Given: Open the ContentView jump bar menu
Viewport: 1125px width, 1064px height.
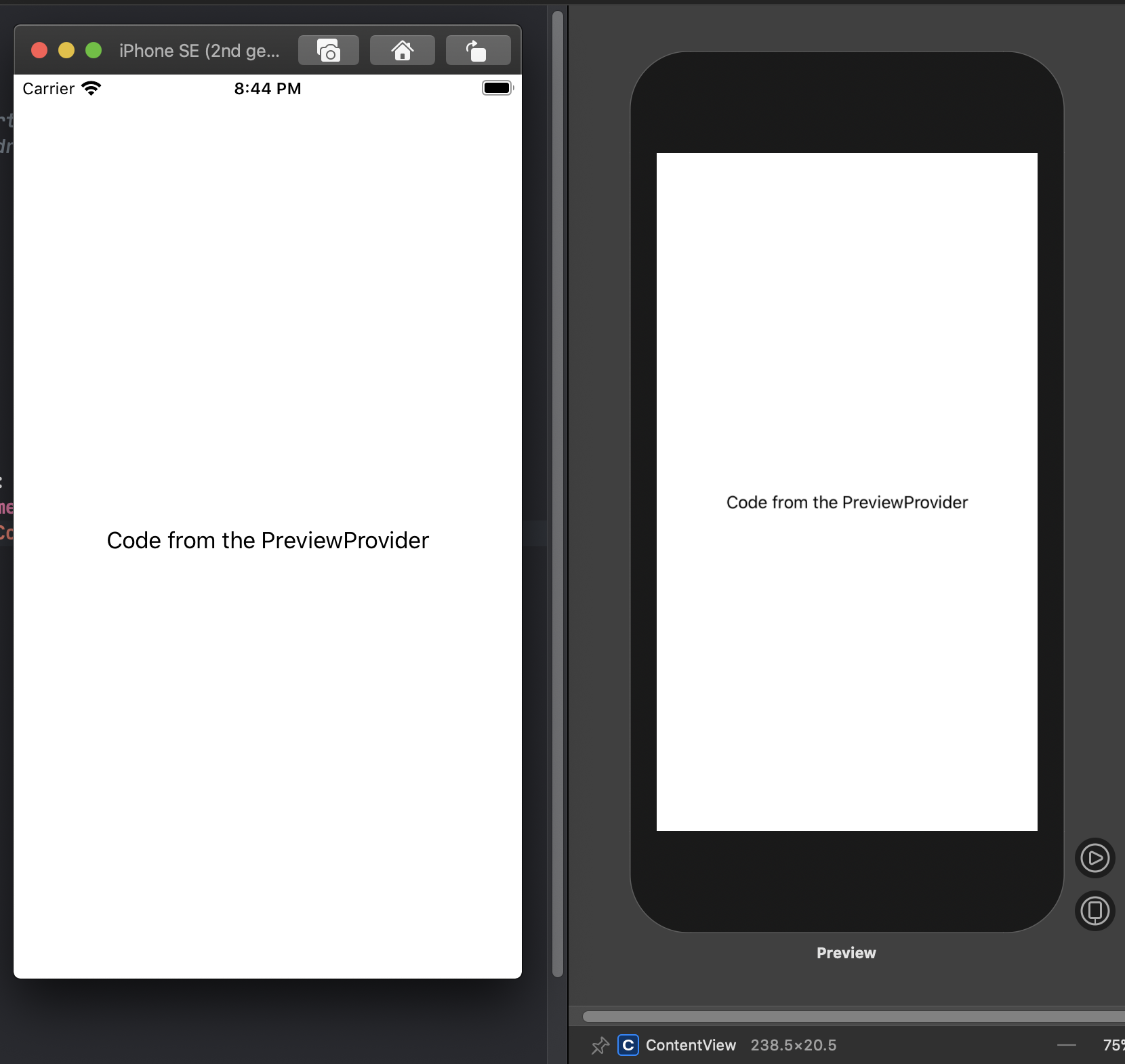Looking at the screenshot, I should click(691, 1045).
